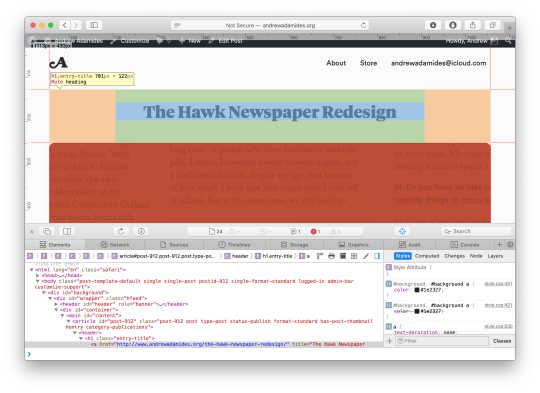Open the Share menu in Safari toolbar

[472, 25]
